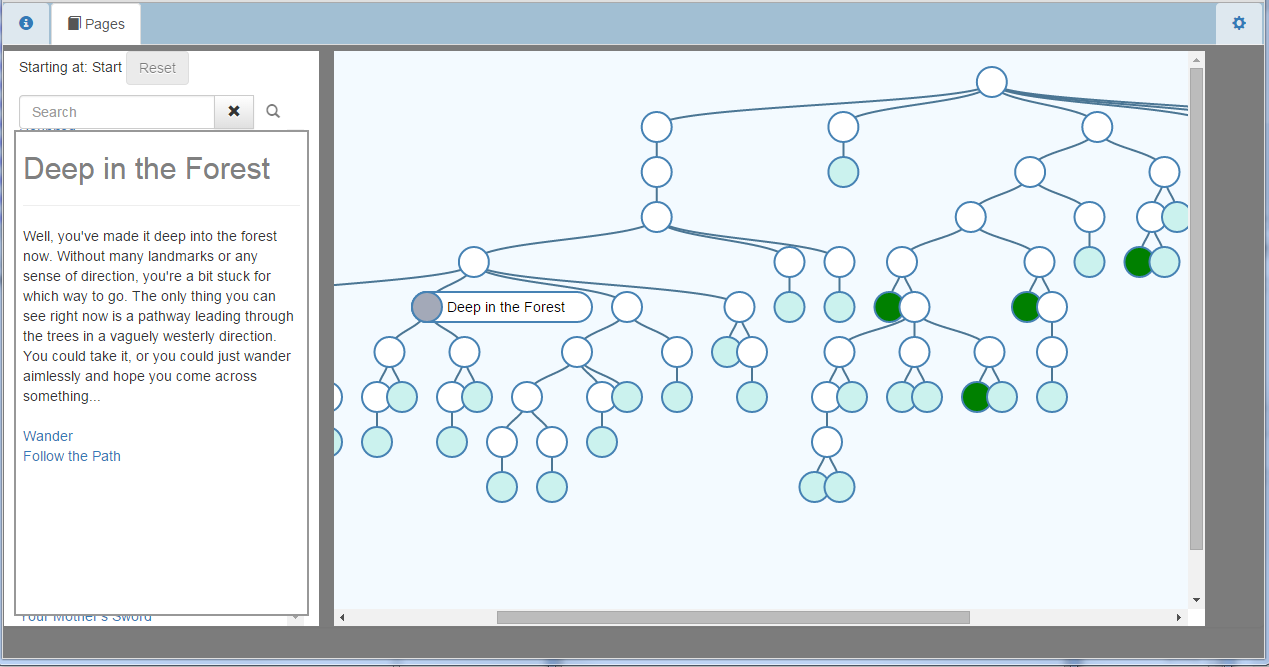Click a light blue leaf node at the bottom
Screen dimensions: 1269x667
(x=501, y=487)
